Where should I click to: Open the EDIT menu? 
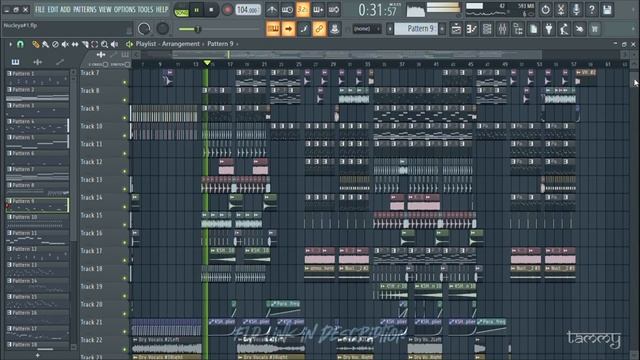53,9
